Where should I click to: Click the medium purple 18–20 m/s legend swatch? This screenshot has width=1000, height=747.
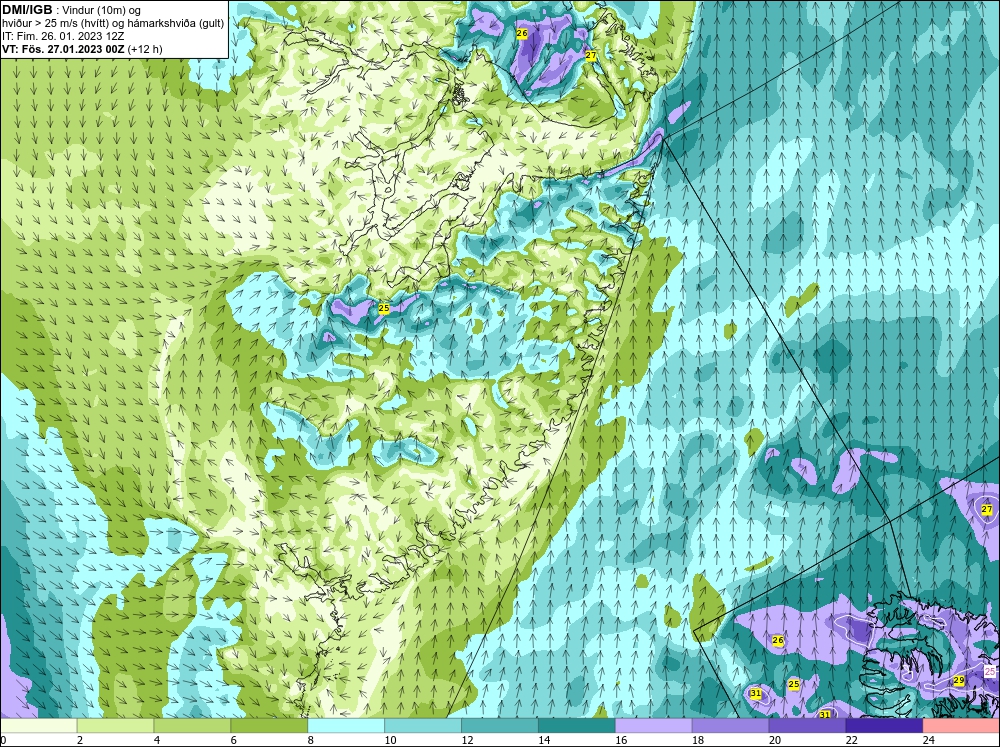730,725
